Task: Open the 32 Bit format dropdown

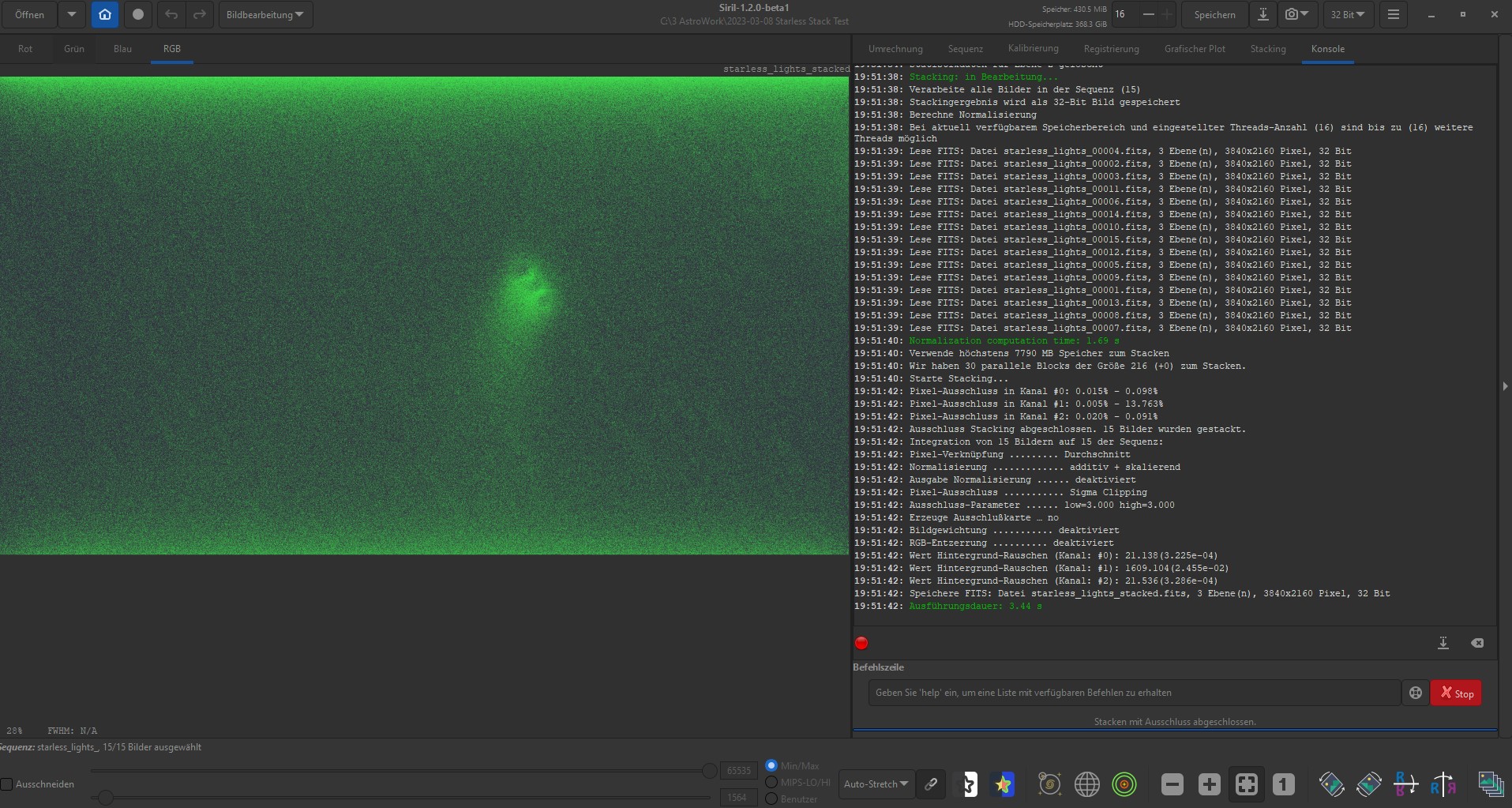Action: tap(1347, 14)
